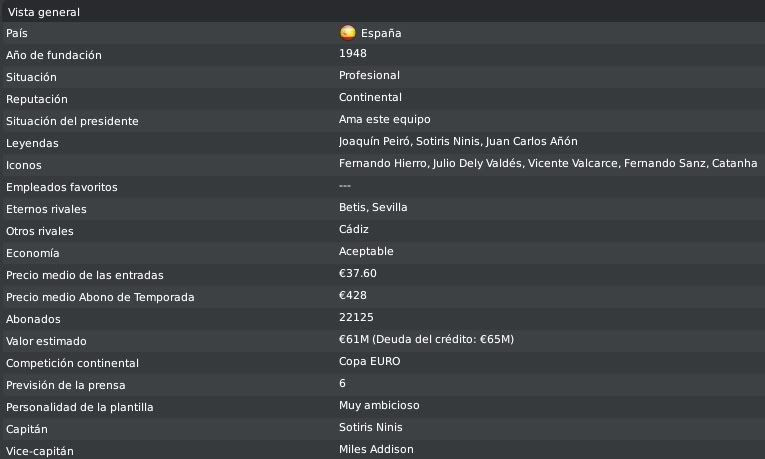The height and width of the screenshot is (459, 765).
Task: Select Vicente Valcarce in Iconos
Action: (573, 163)
